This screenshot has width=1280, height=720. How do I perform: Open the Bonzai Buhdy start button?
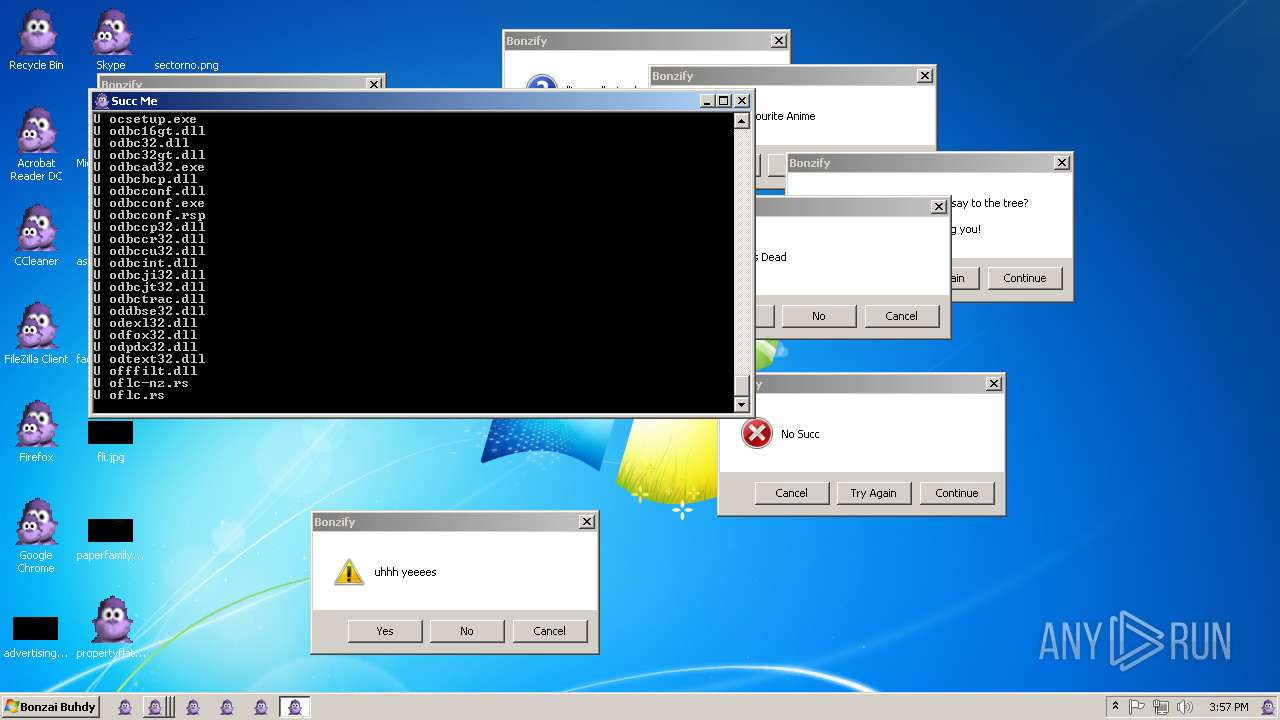(x=50, y=707)
